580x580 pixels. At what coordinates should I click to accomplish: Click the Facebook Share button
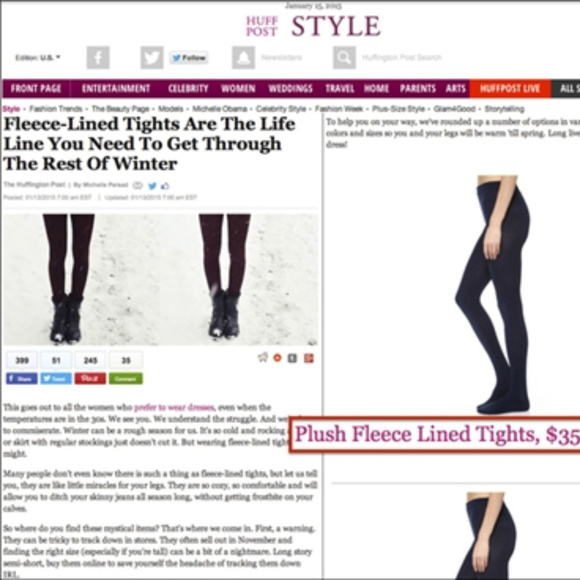(x=22, y=378)
